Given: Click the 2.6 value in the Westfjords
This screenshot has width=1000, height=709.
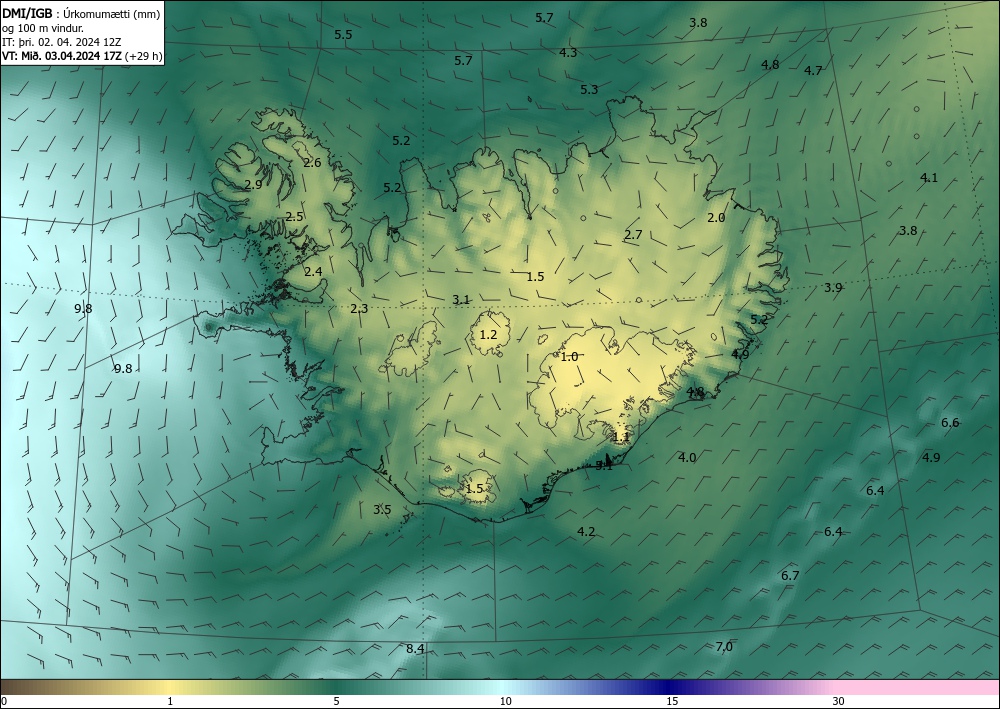Looking at the screenshot, I should point(312,163).
